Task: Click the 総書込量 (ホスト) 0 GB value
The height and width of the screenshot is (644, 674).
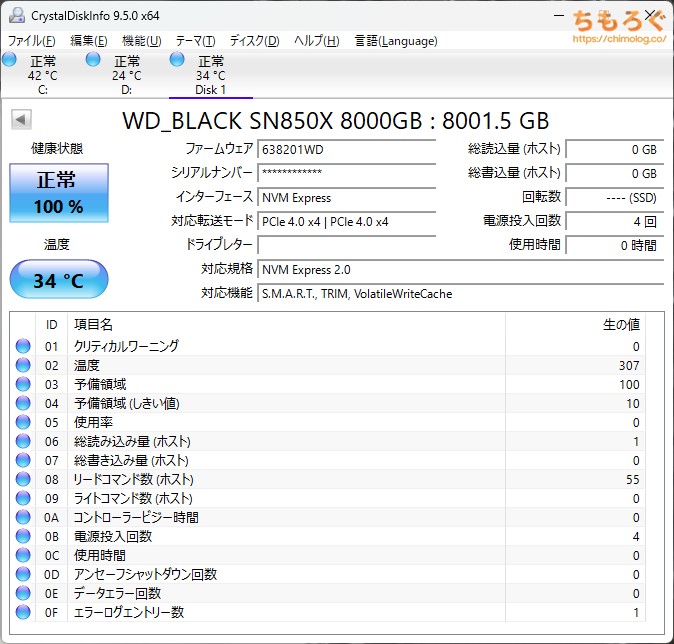Action: (615, 173)
